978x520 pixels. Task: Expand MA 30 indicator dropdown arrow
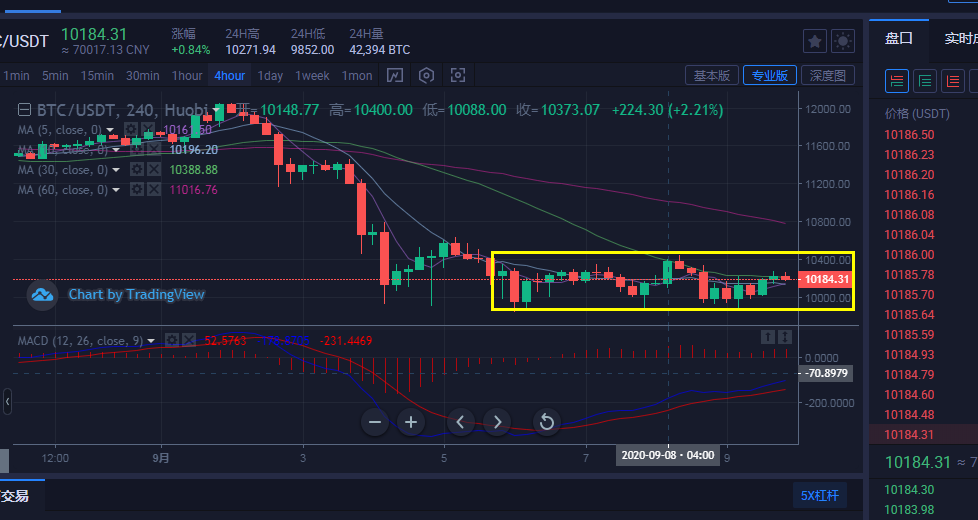[x=116, y=170]
